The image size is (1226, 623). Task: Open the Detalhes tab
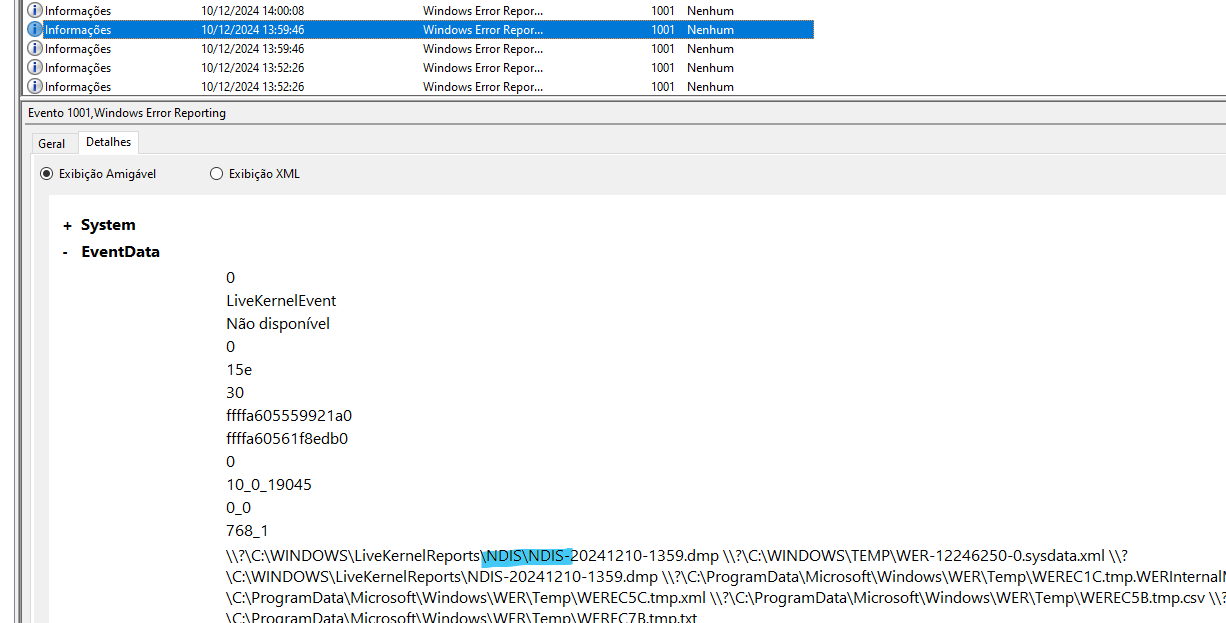pos(108,143)
